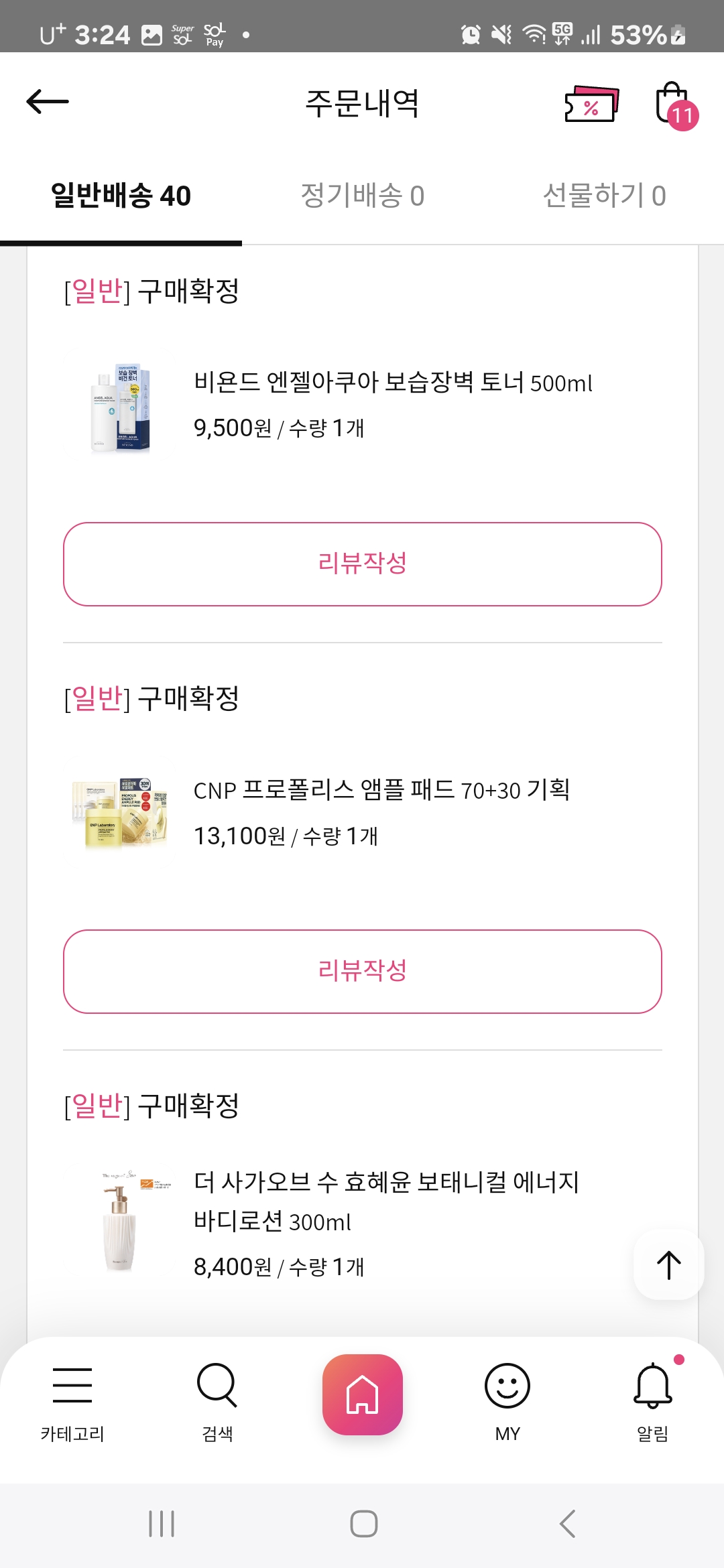
Task: Open CNP 앰플 패드 product thumbnail
Action: tap(121, 814)
